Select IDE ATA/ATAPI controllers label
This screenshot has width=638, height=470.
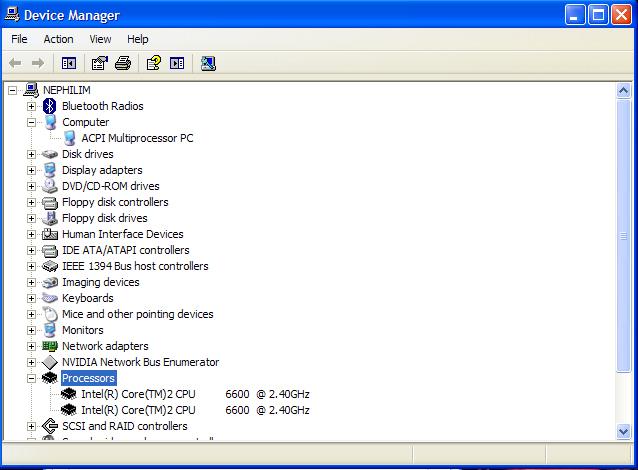(126, 250)
